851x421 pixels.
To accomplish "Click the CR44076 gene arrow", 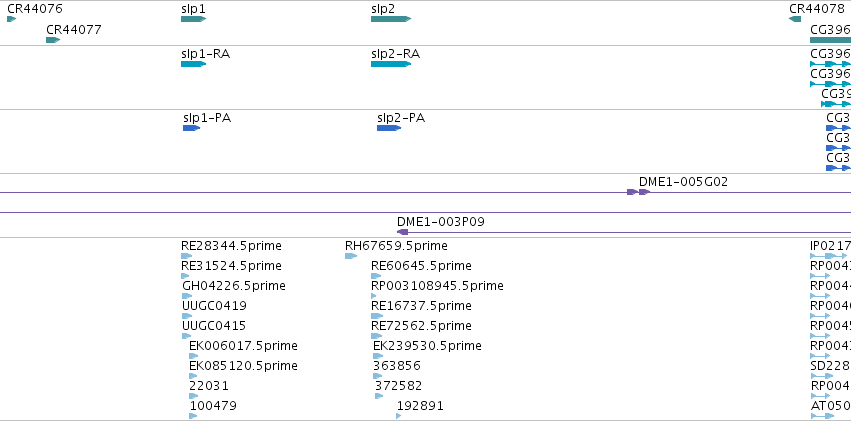I will point(11,19).
